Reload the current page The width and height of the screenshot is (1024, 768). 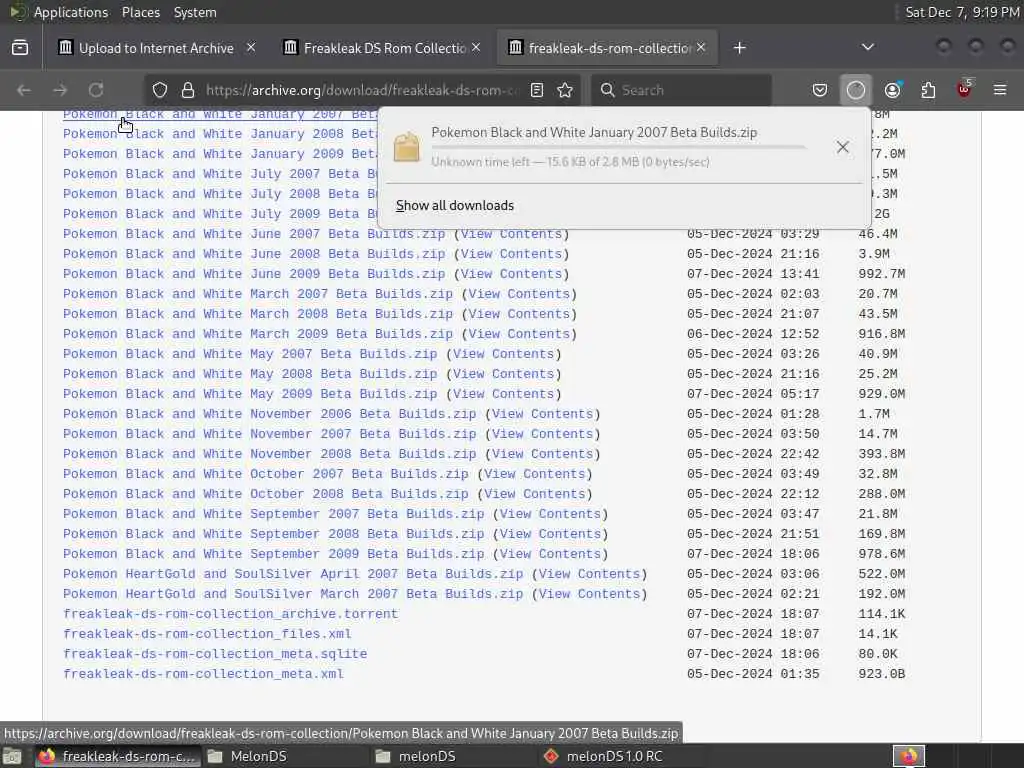click(x=96, y=90)
